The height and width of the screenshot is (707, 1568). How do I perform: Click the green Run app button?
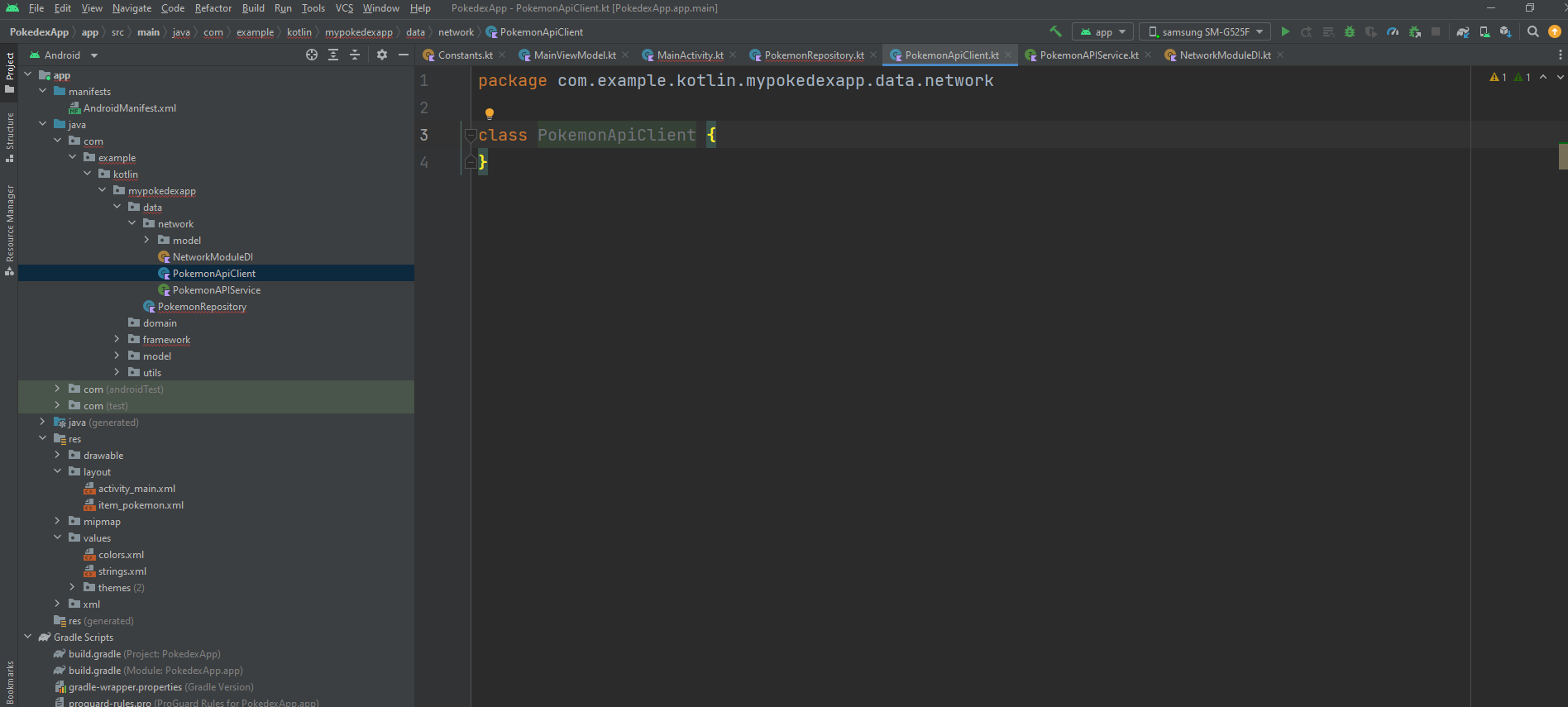pyautogui.click(x=1284, y=31)
